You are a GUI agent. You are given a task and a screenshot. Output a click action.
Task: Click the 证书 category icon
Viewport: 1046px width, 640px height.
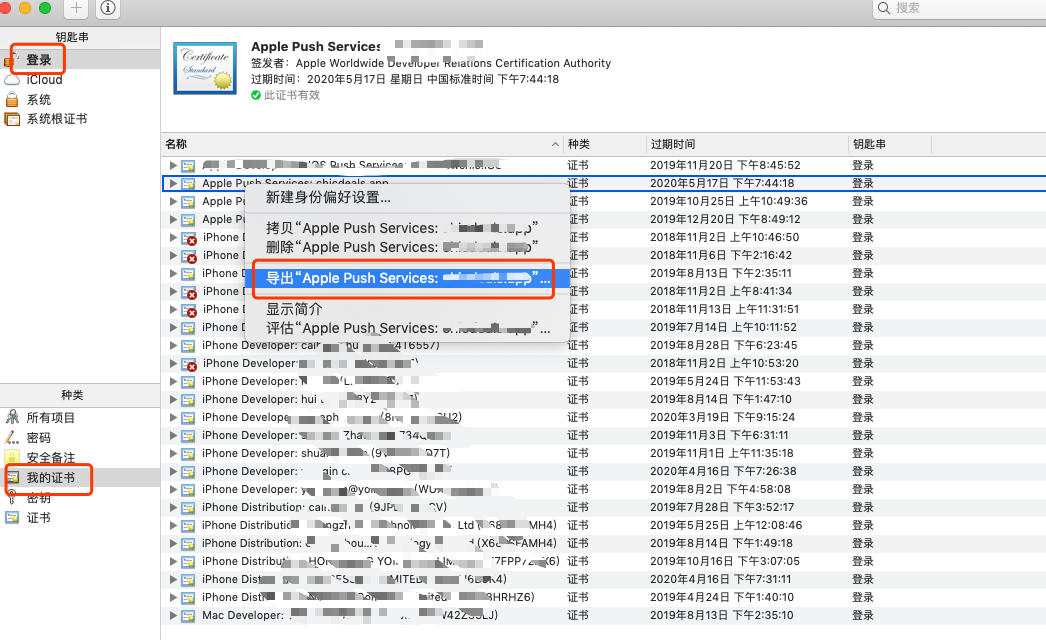click(12, 518)
